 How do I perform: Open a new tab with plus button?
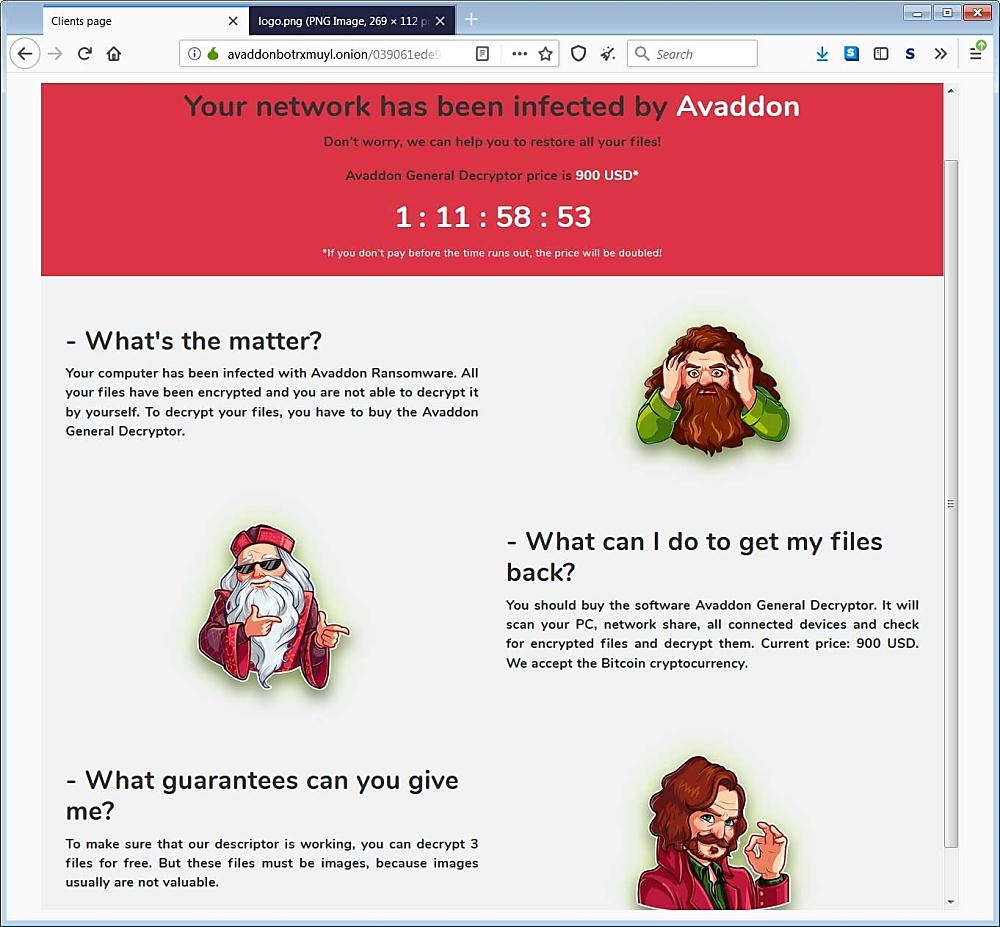(471, 20)
